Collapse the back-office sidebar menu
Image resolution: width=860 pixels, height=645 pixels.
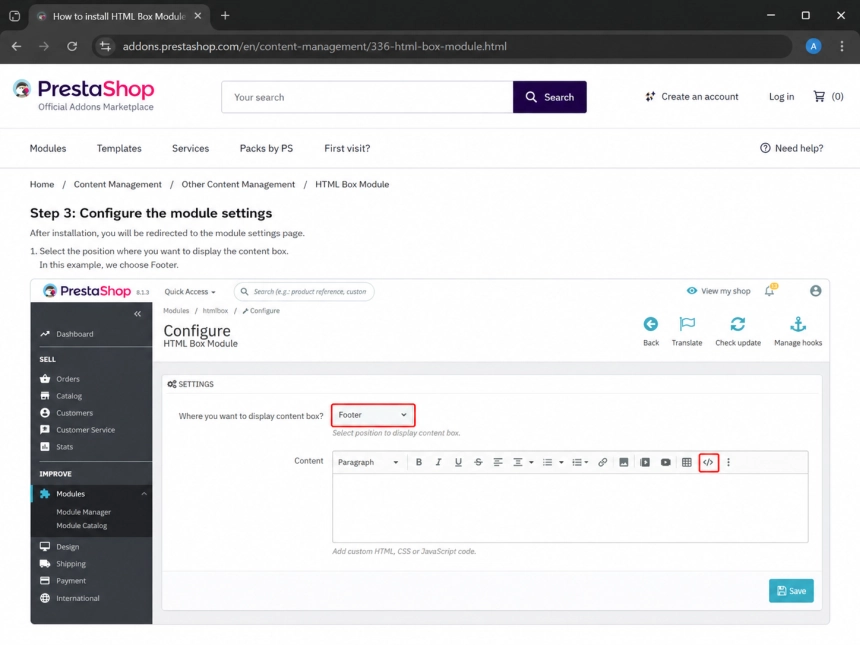click(x=138, y=314)
